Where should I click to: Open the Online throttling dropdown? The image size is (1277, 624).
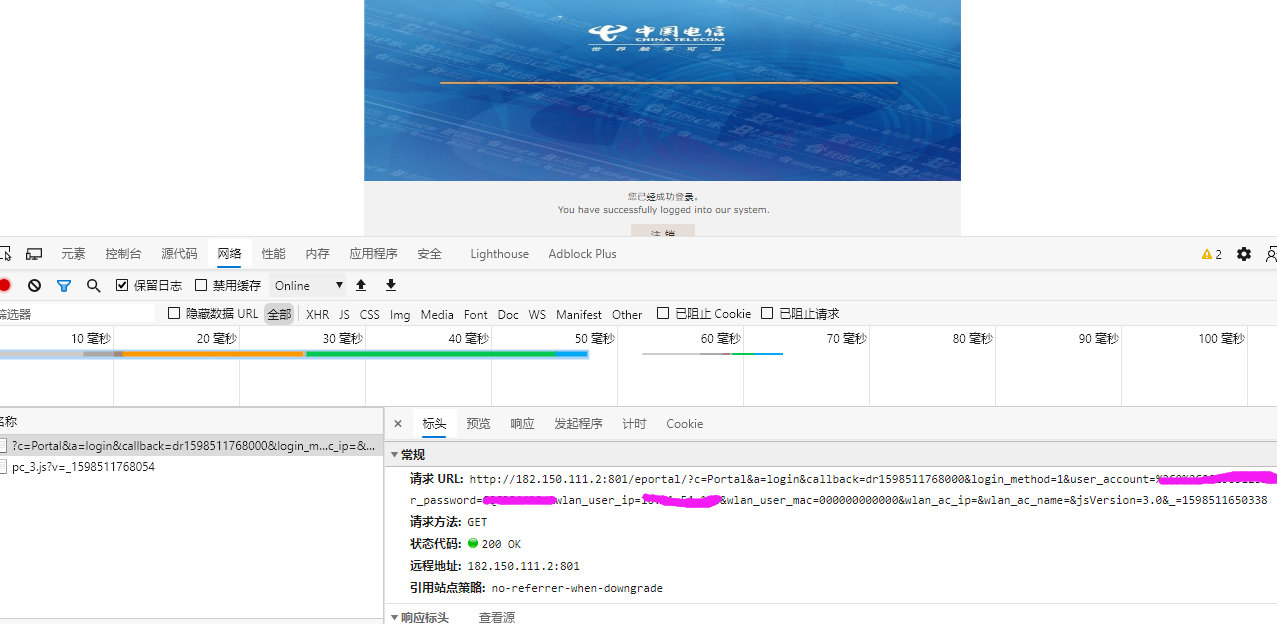[308, 285]
